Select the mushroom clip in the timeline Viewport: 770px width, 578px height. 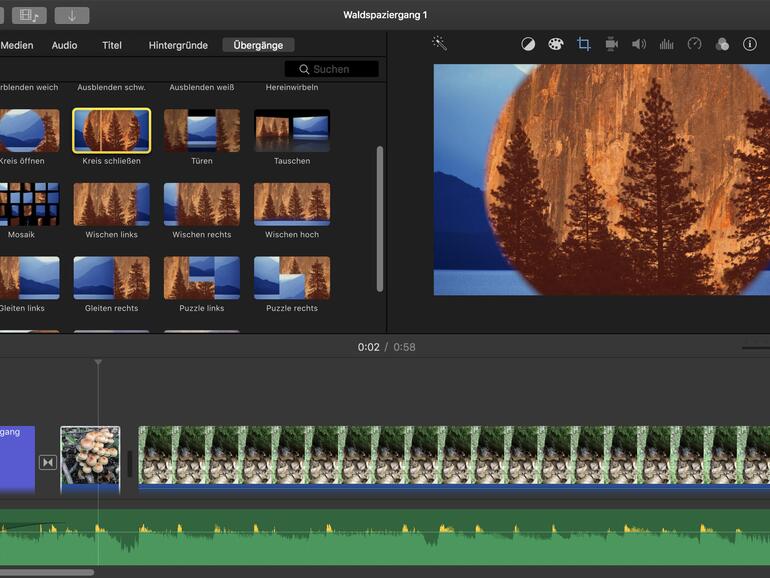coord(90,459)
